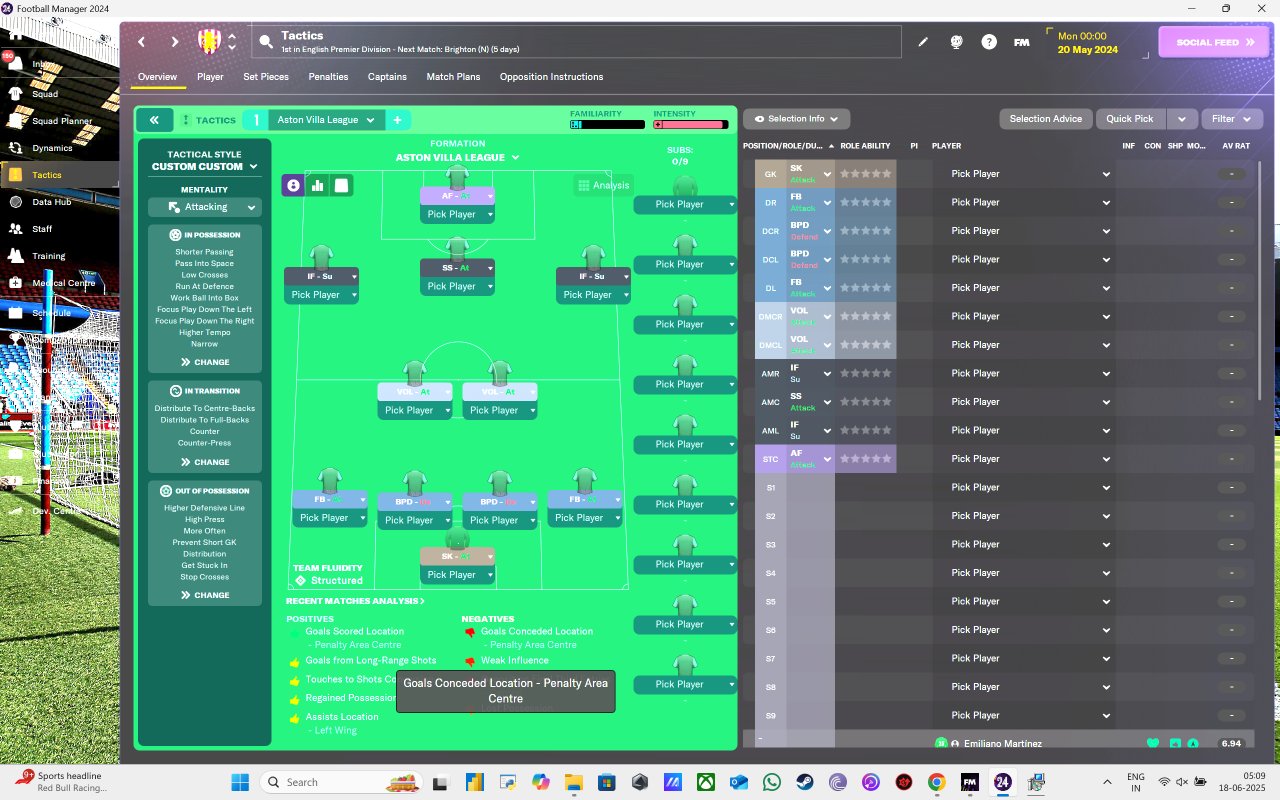Click the club badge in the header

pos(208,41)
